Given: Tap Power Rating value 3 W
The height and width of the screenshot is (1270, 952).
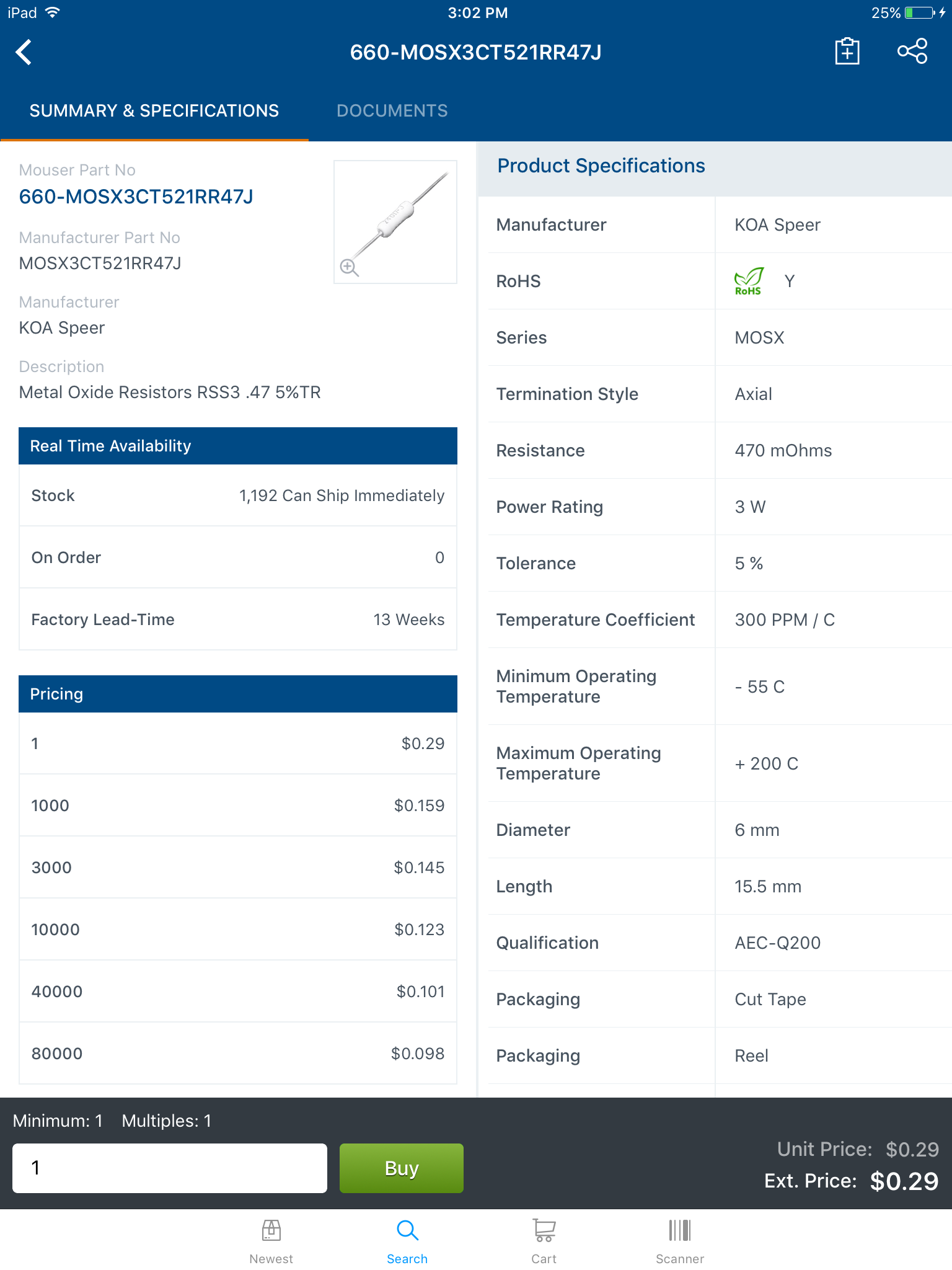Looking at the screenshot, I should click(x=750, y=507).
